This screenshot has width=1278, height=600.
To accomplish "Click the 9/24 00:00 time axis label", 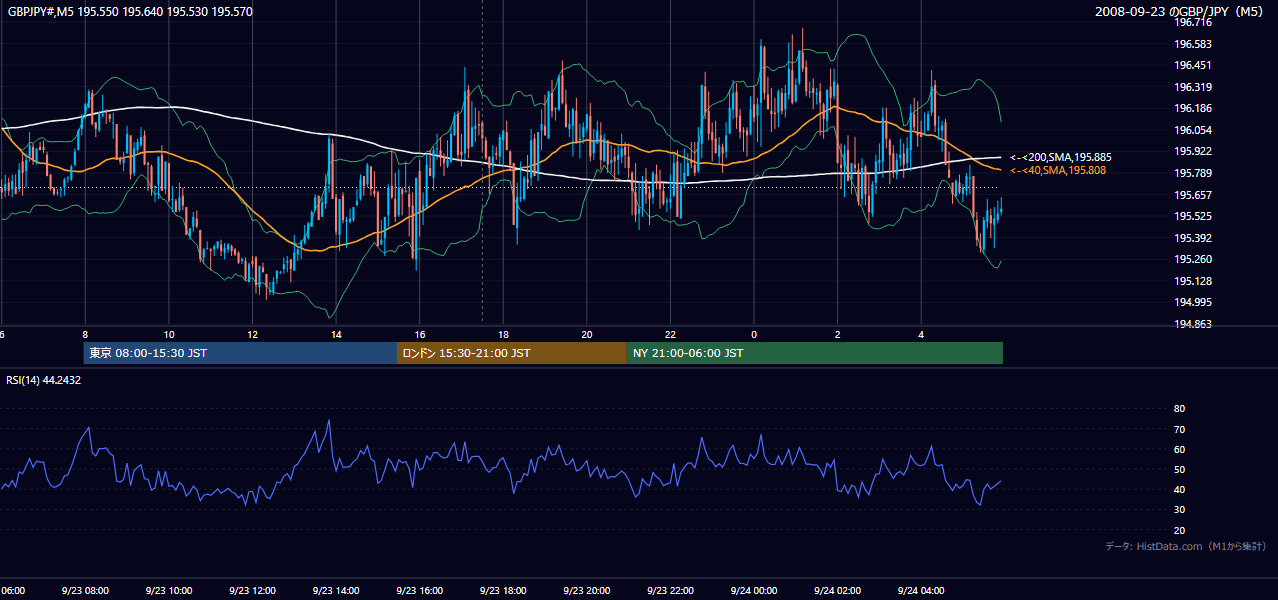I will (754, 591).
